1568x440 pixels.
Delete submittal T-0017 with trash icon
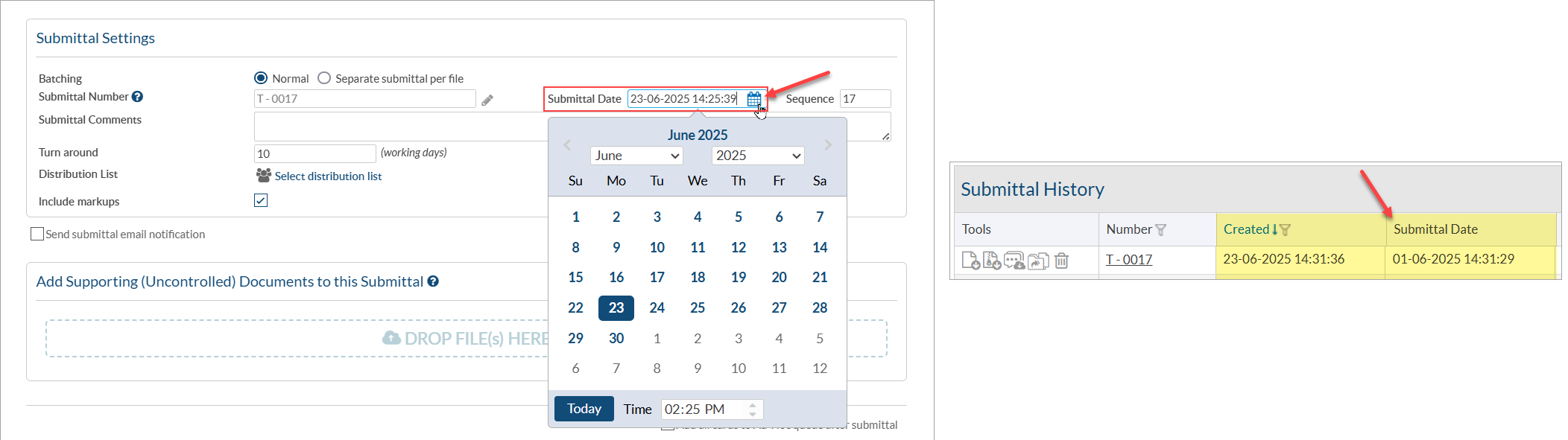click(1061, 261)
